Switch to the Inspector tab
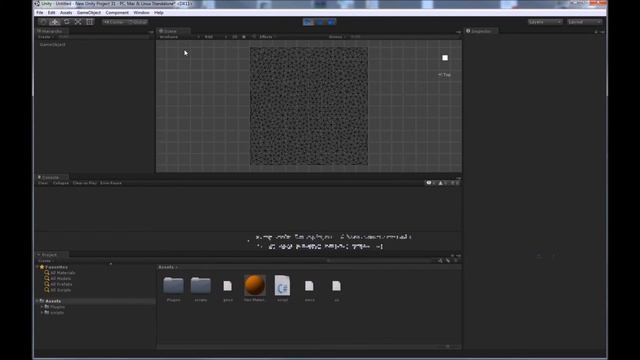The image size is (640, 360). pyautogui.click(x=481, y=31)
